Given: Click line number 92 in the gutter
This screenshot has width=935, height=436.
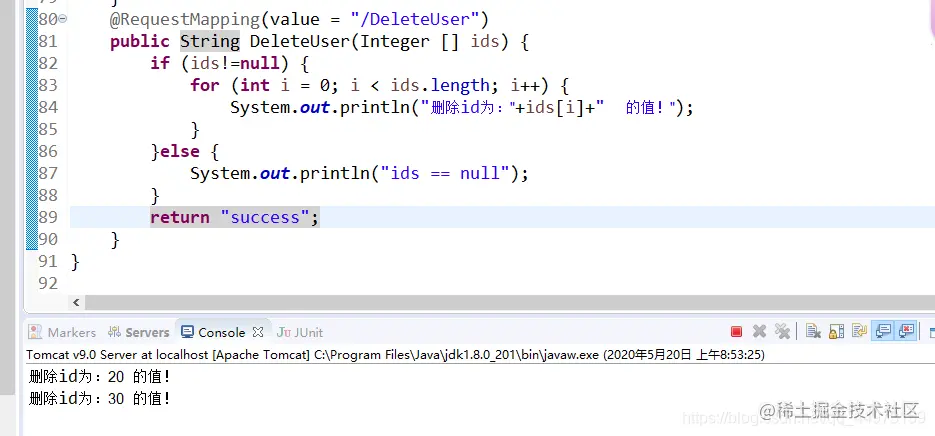Looking at the screenshot, I should 48,283.
